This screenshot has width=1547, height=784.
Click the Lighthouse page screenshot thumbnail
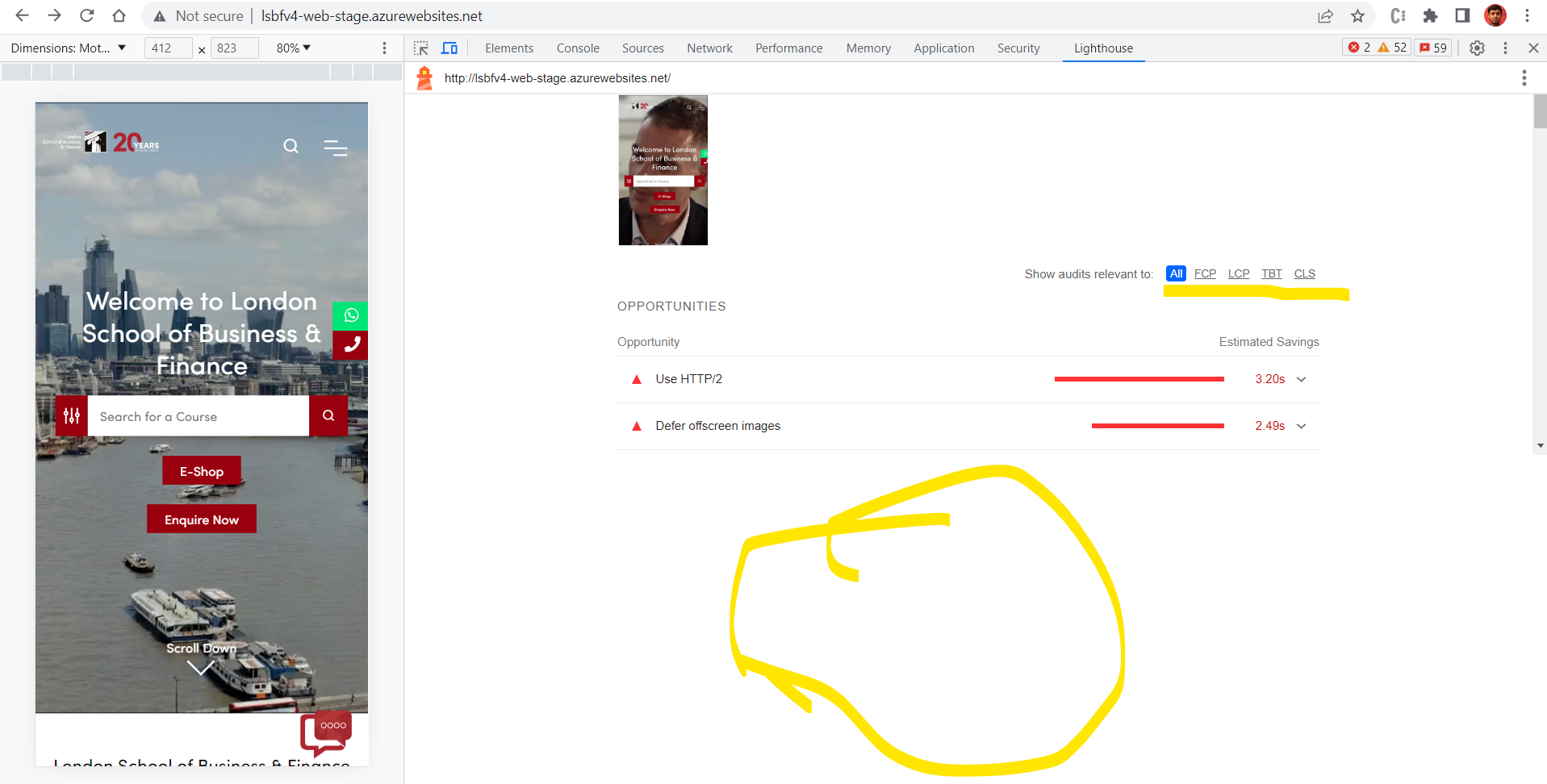click(662, 169)
